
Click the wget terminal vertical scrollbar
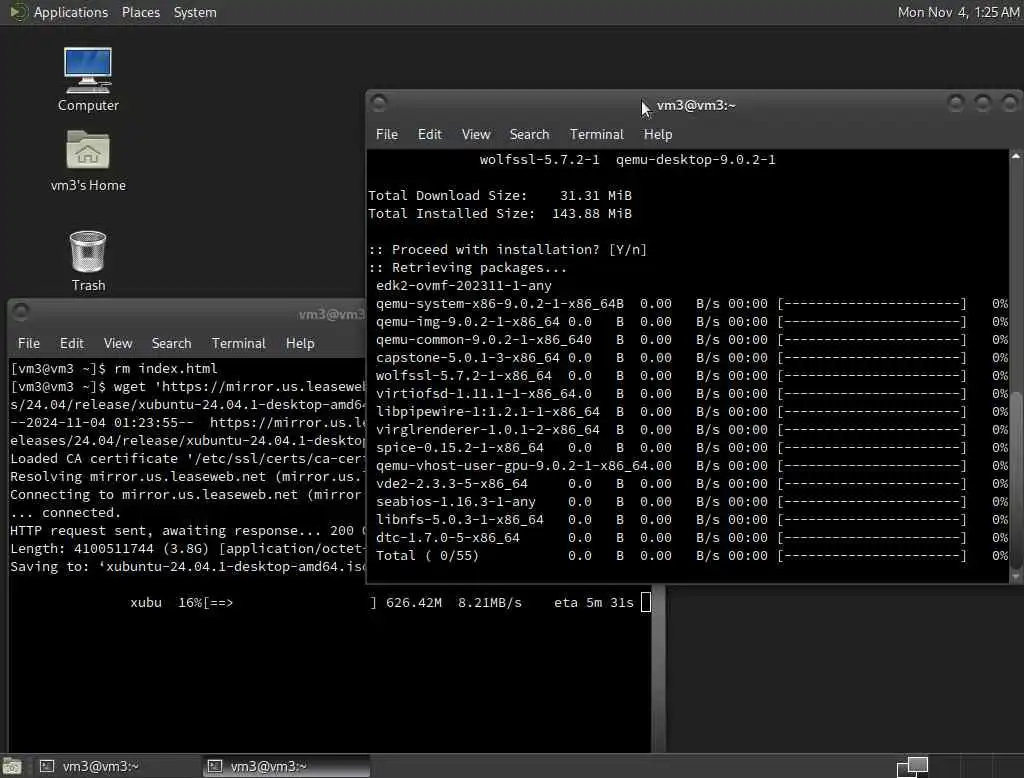659,668
